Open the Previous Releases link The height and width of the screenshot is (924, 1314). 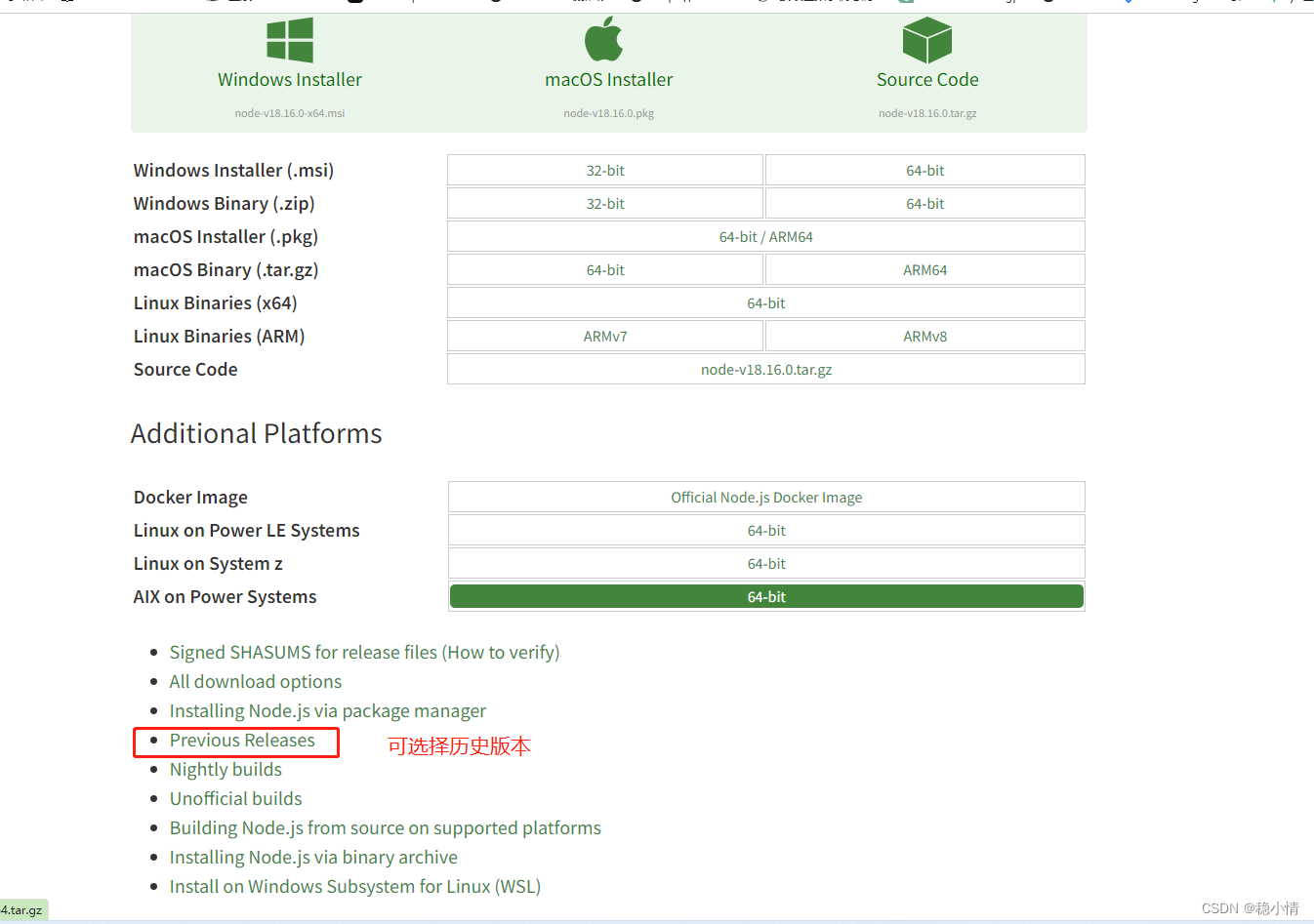coord(242,740)
